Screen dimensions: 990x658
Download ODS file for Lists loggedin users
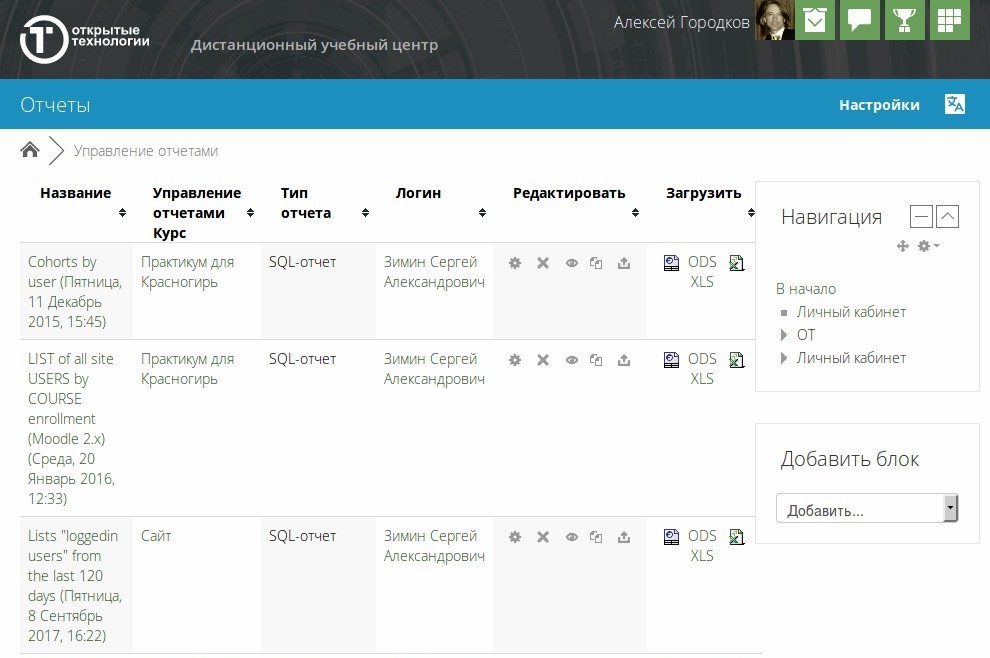pos(671,537)
